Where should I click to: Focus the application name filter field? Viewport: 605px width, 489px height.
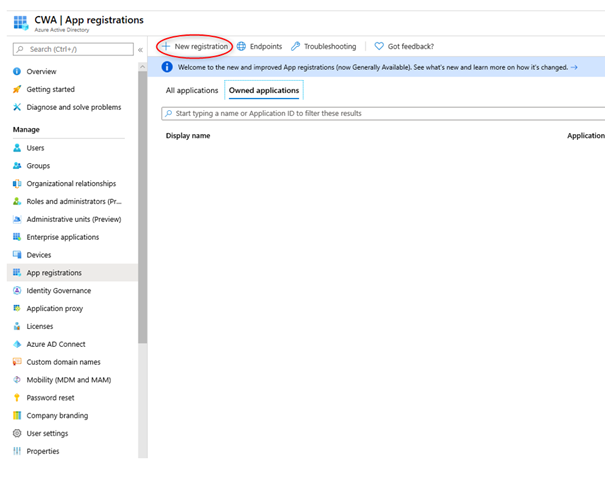coord(383,113)
